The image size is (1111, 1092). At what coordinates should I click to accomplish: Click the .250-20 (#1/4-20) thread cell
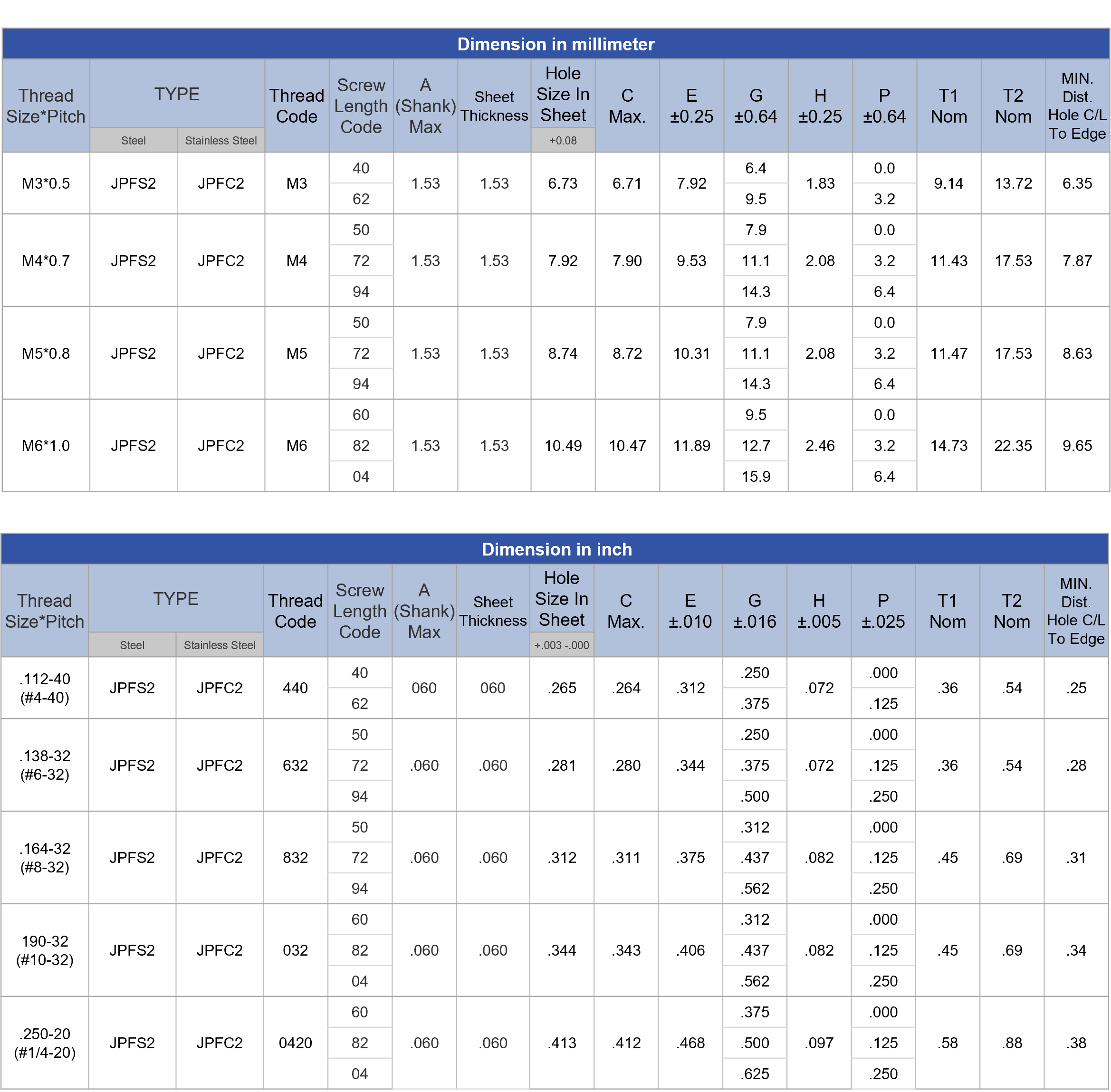click(x=45, y=1043)
